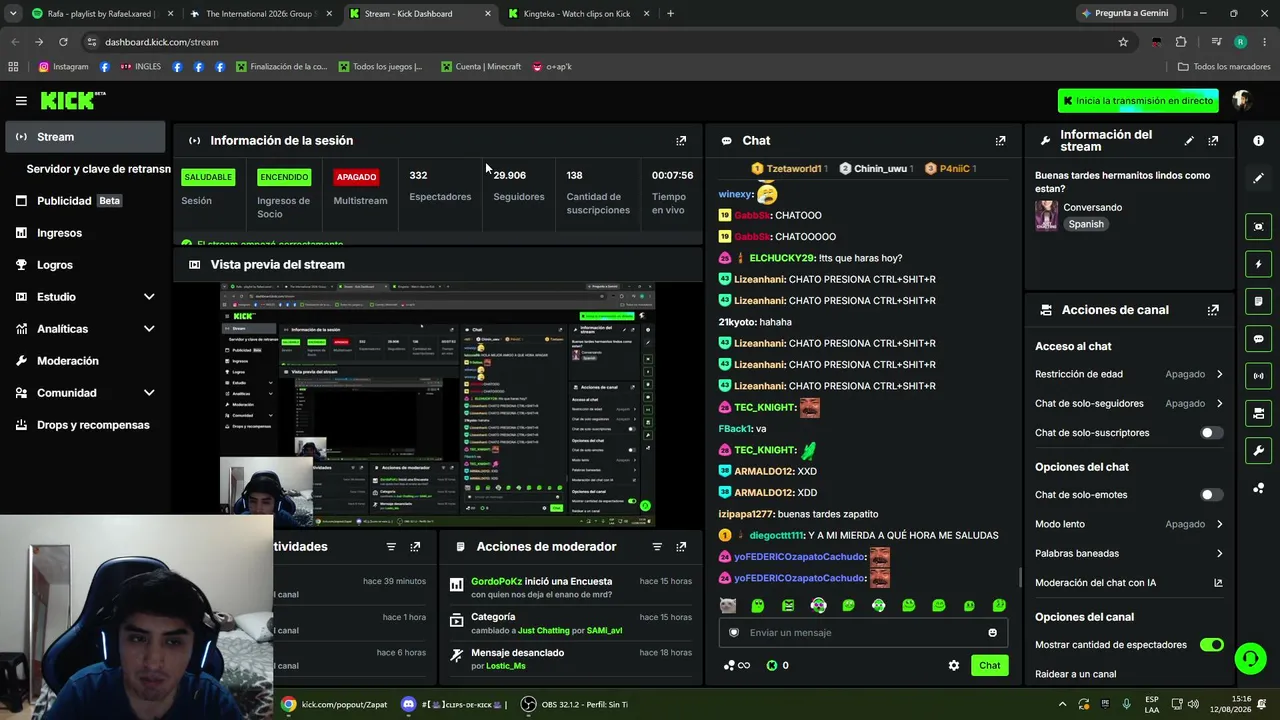Switch to The International 2026 browser tab

(x=260, y=14)
